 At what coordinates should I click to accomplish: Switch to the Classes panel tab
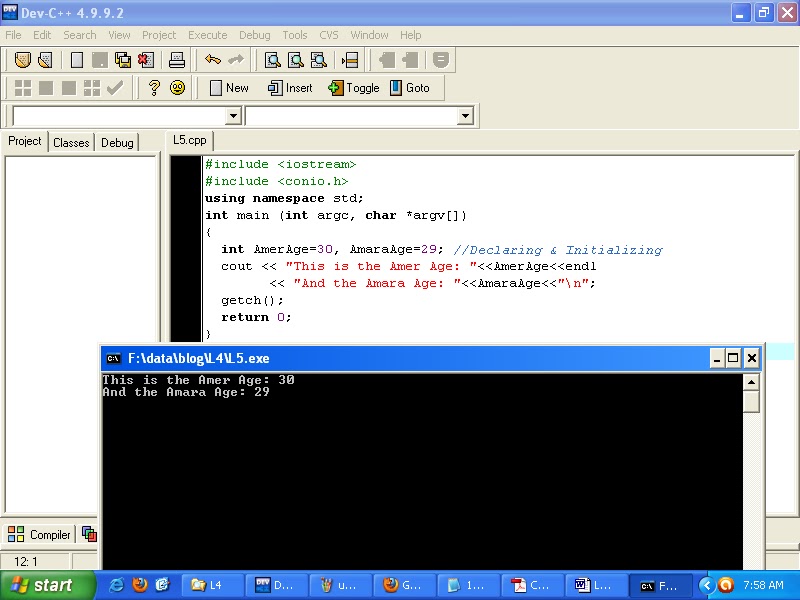[x=70, y=141]
